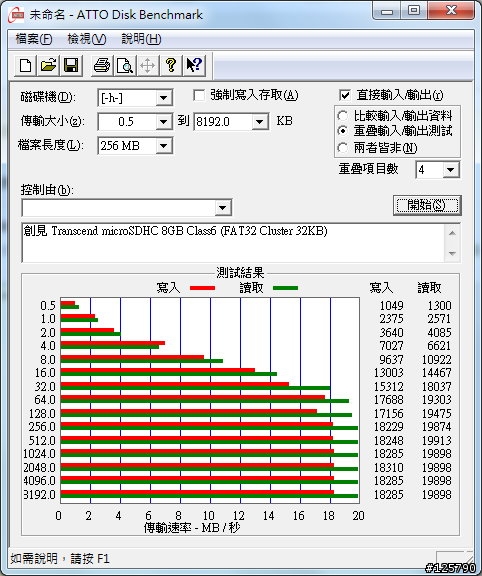This screenshot has width=482, height=576.
Task: Click the description box scroll up arrow
Action: 452,233
